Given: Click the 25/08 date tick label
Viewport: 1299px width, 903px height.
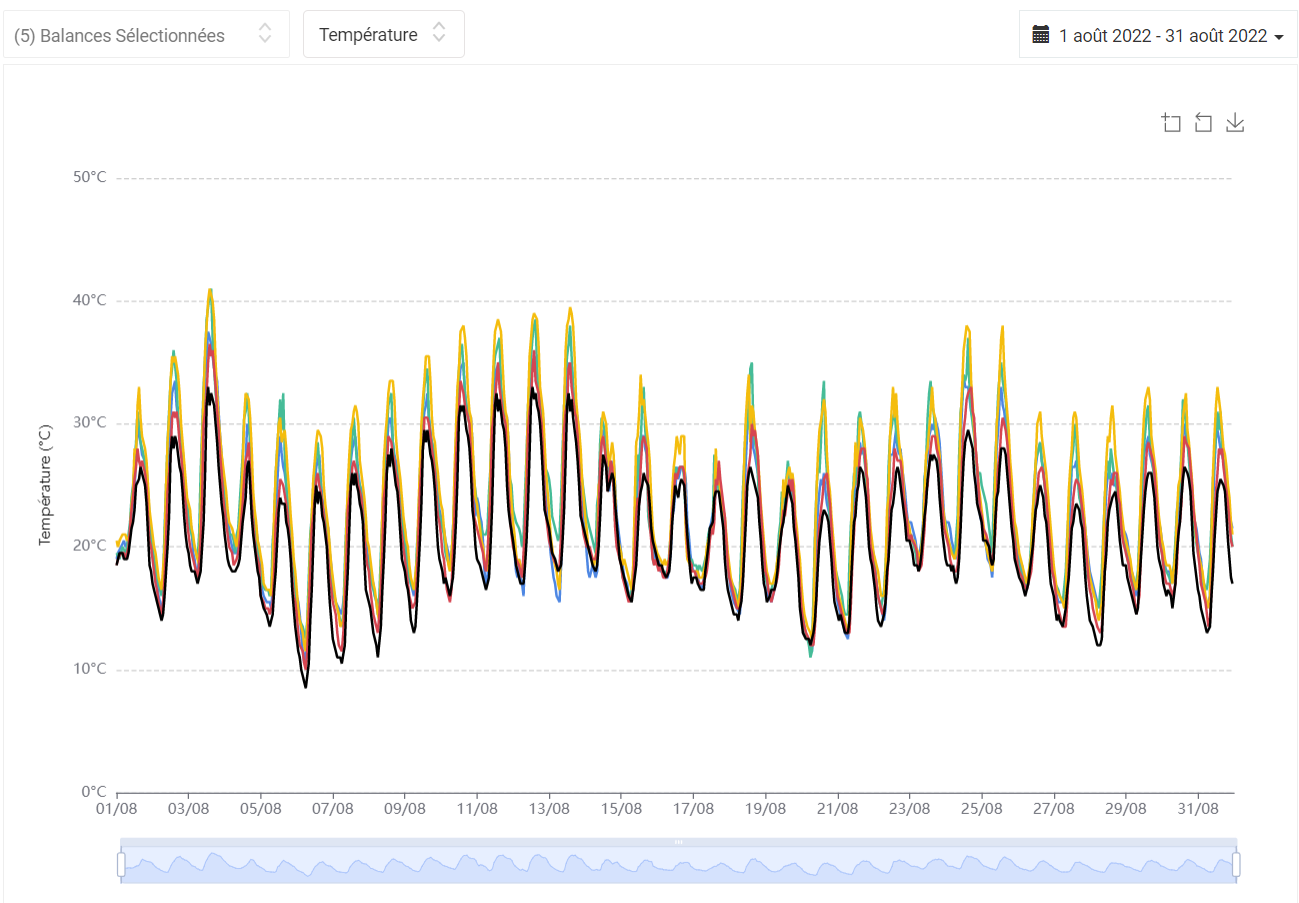Looking at the screenshot, I should click(981, 809).
